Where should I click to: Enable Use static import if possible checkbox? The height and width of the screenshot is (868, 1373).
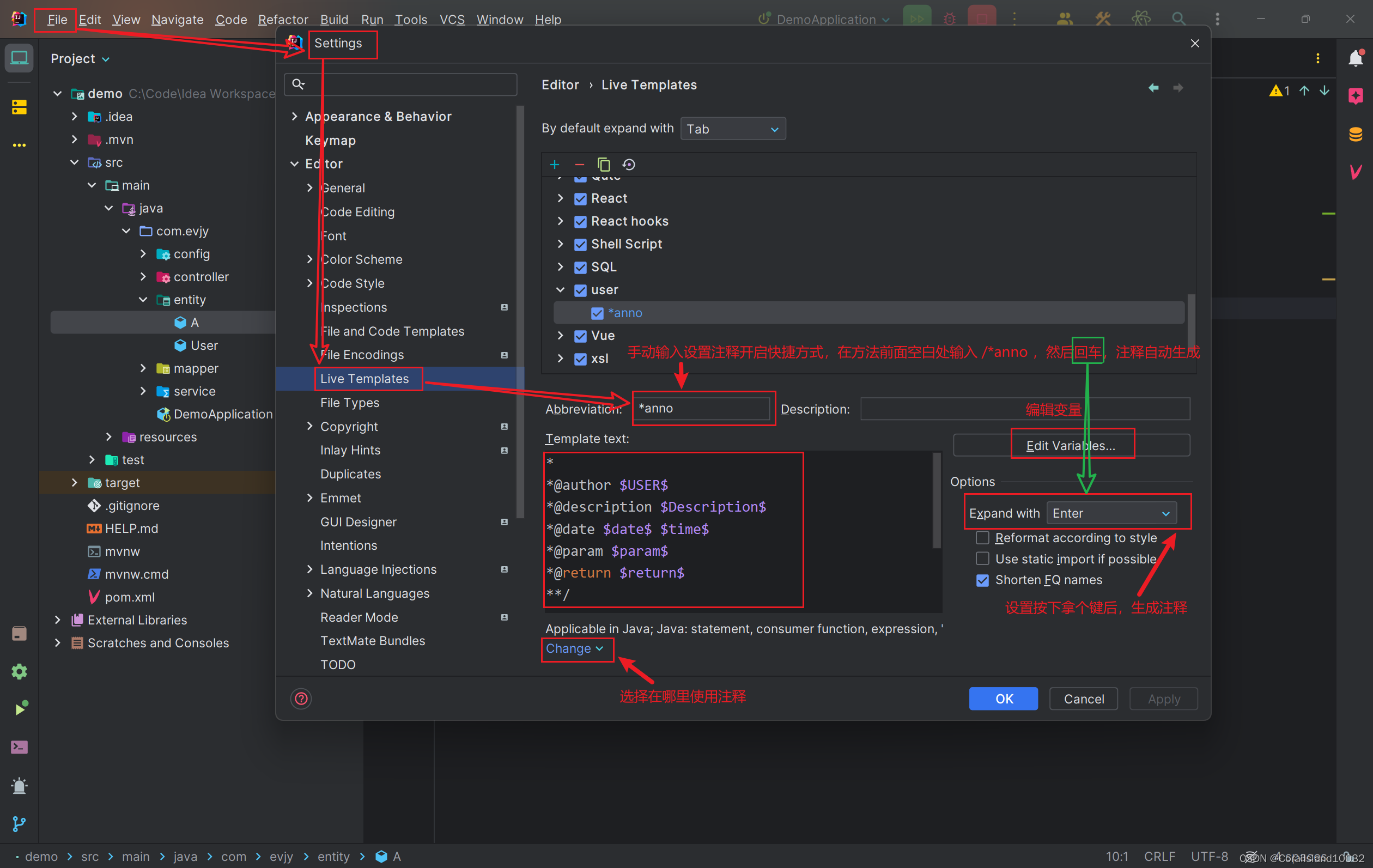[x=983, y=558]
